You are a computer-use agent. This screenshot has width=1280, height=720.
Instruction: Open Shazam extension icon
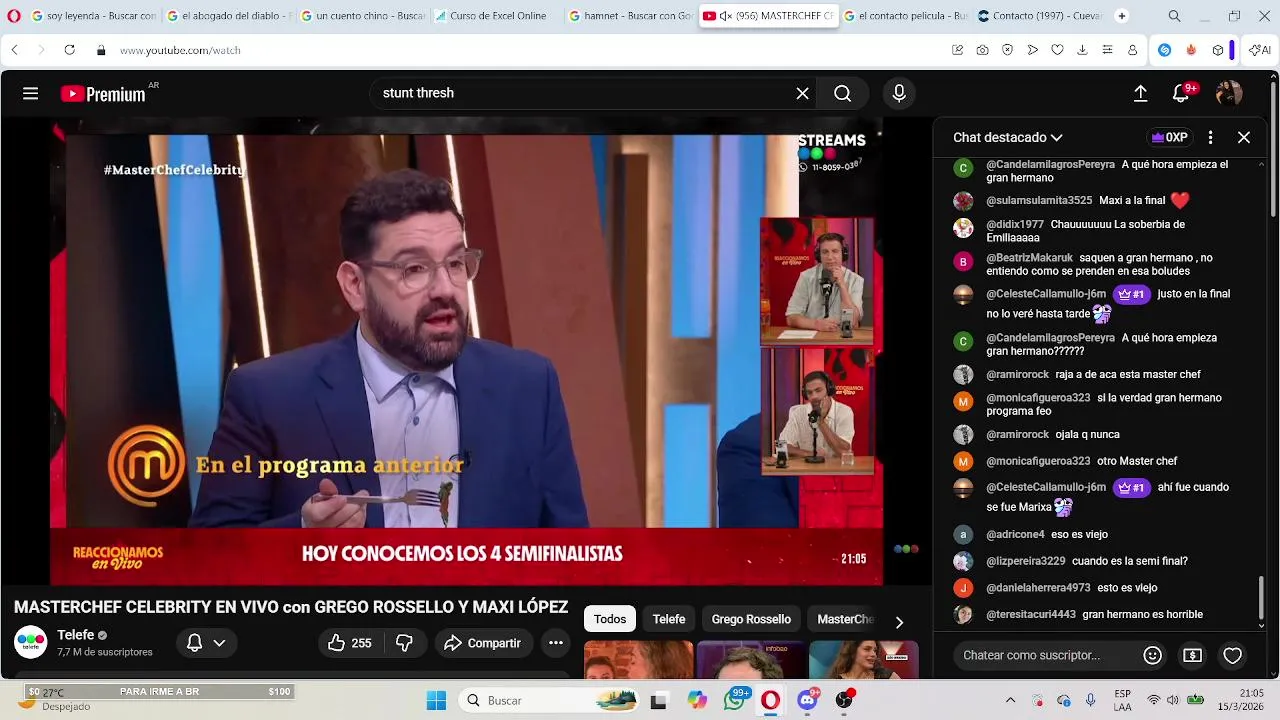(1164, 50)
